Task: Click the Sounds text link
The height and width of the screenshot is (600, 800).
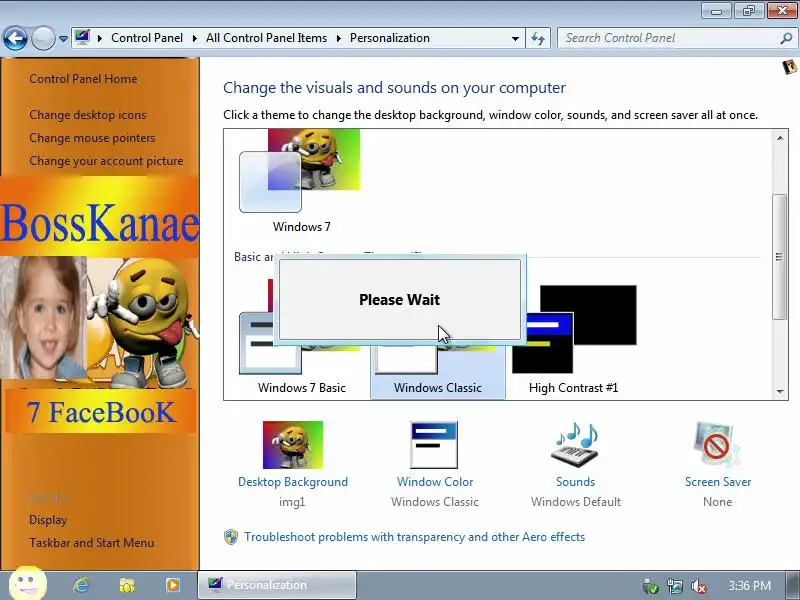Action: (x=576, y=482)
